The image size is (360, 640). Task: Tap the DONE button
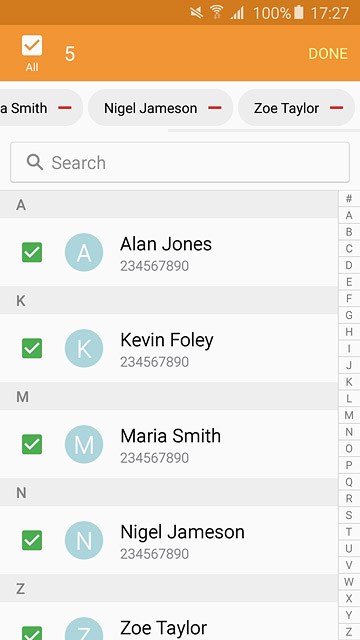(x=328, y=53)
